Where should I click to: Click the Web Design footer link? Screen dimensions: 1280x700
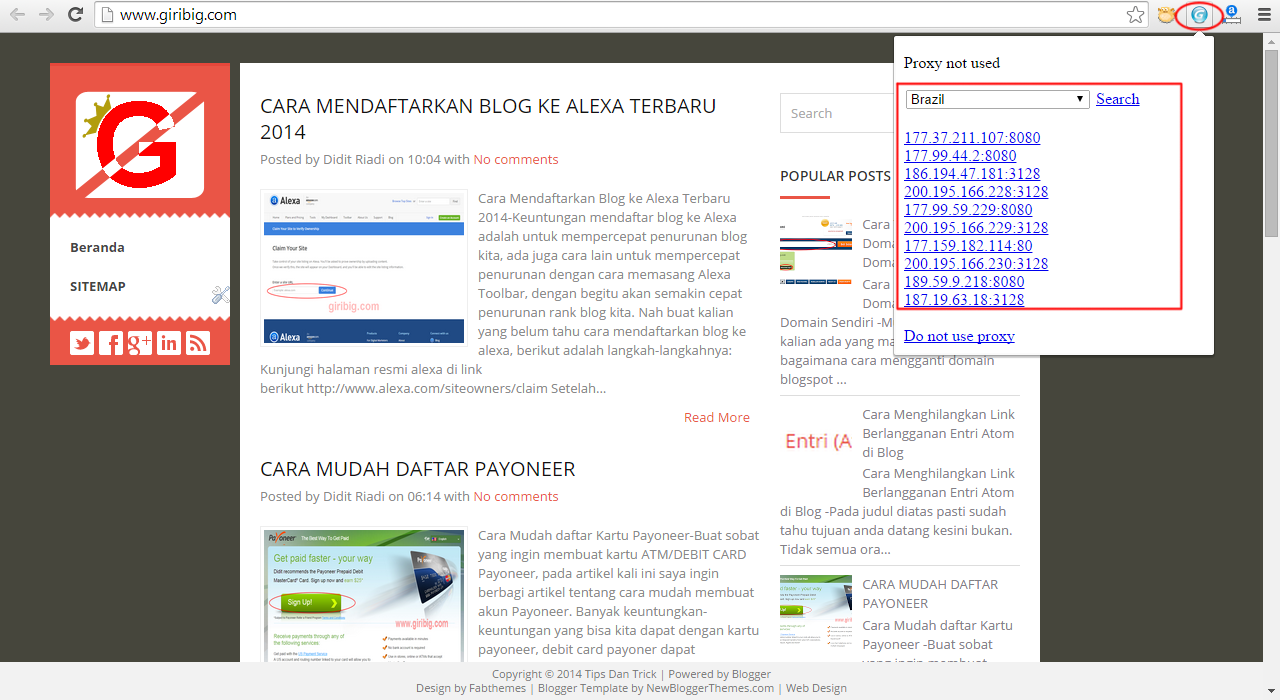[x=816, y=688]
